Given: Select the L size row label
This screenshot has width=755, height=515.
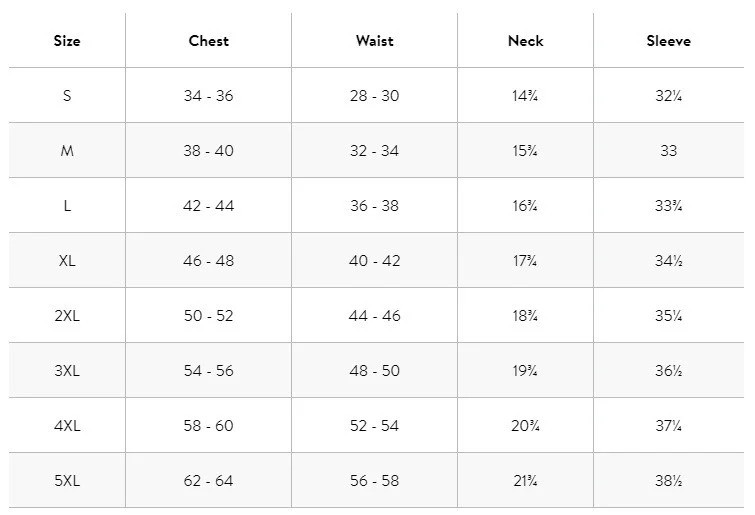Looking at the screenshot, I should pos(67,206).
